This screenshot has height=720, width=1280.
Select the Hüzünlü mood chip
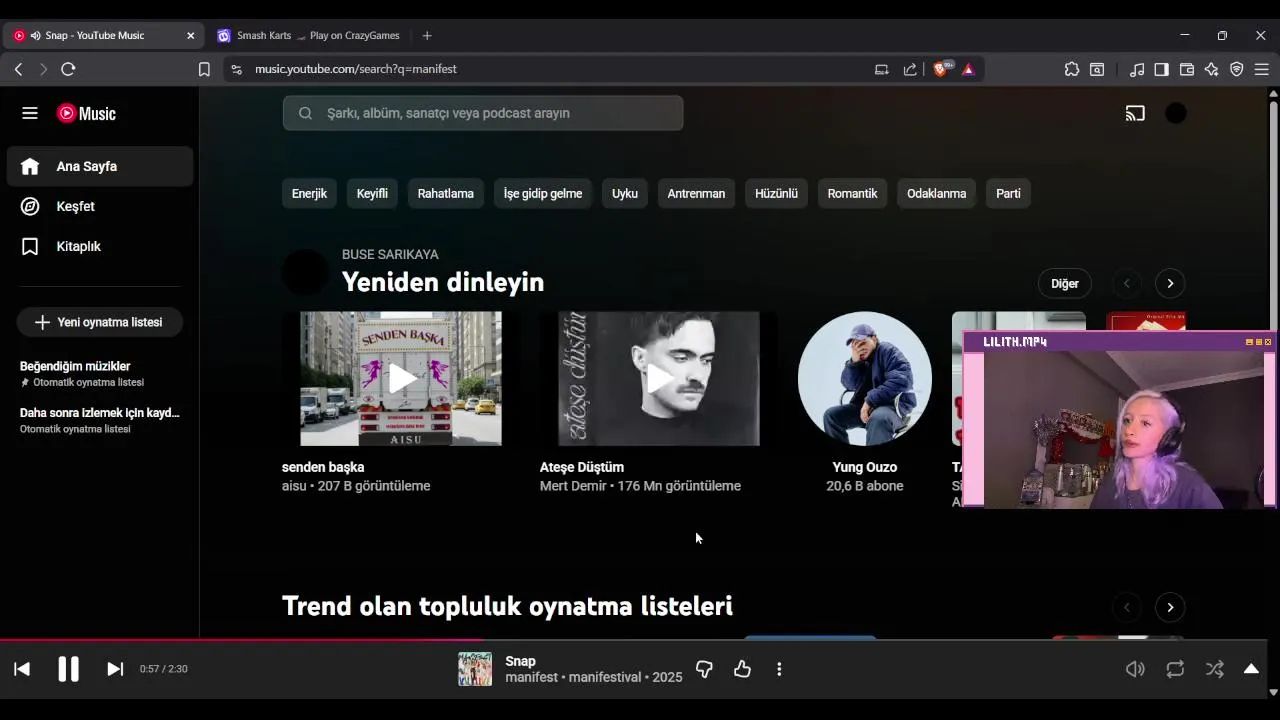(776, 193)
